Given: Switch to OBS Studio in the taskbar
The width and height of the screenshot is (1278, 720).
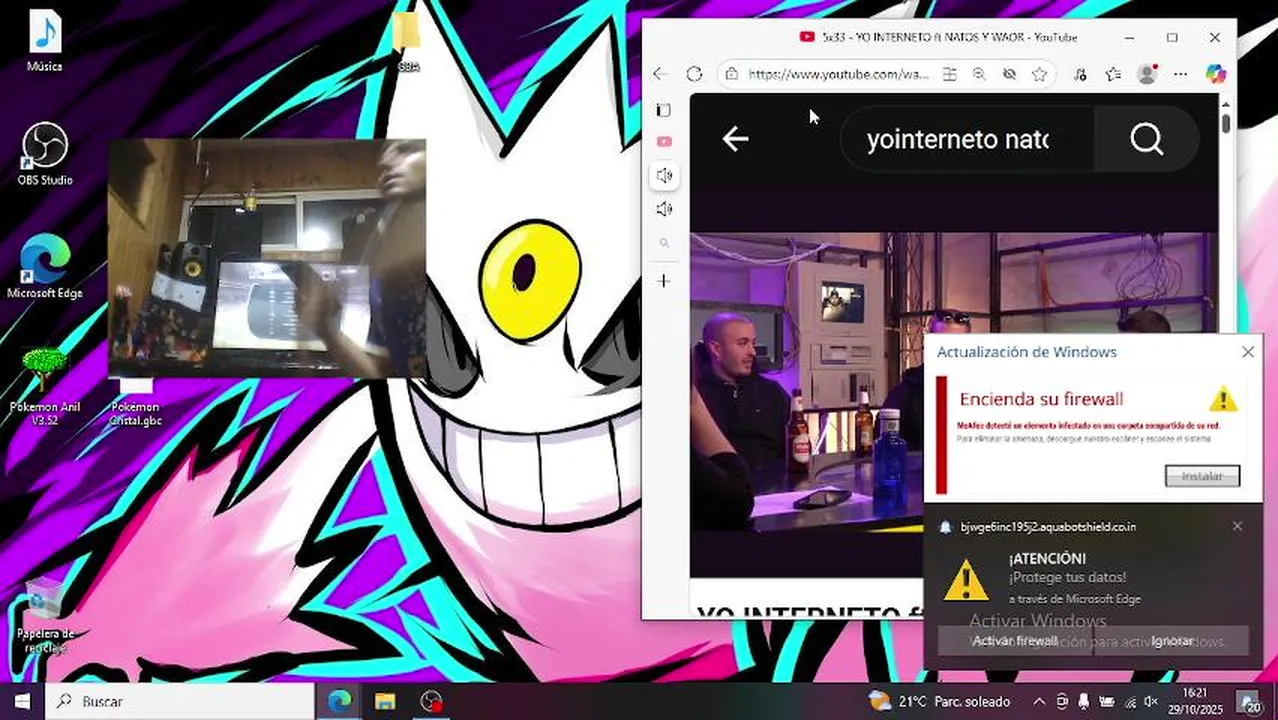Looking at the screenshot, I should (x=431, y=701).
